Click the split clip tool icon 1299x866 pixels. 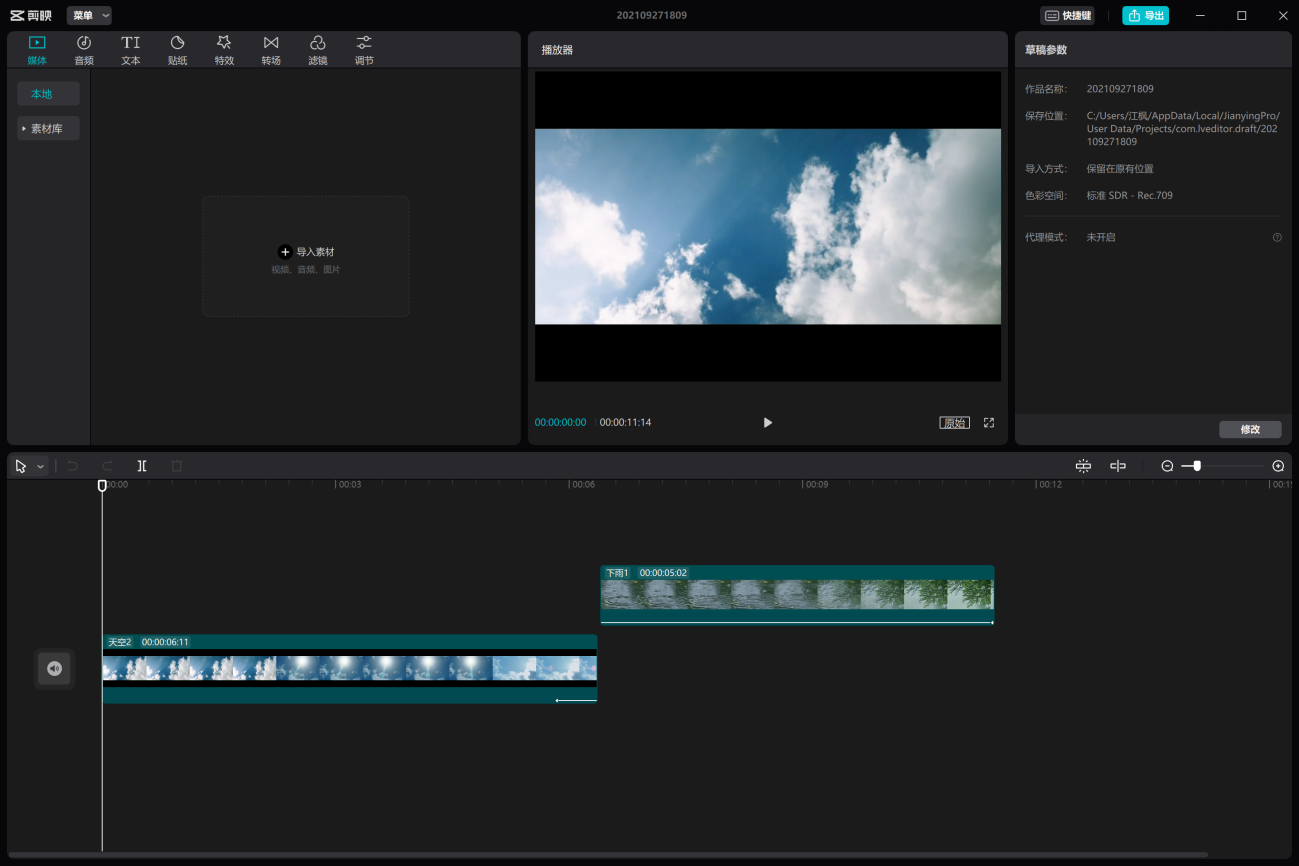coord(142,466)
